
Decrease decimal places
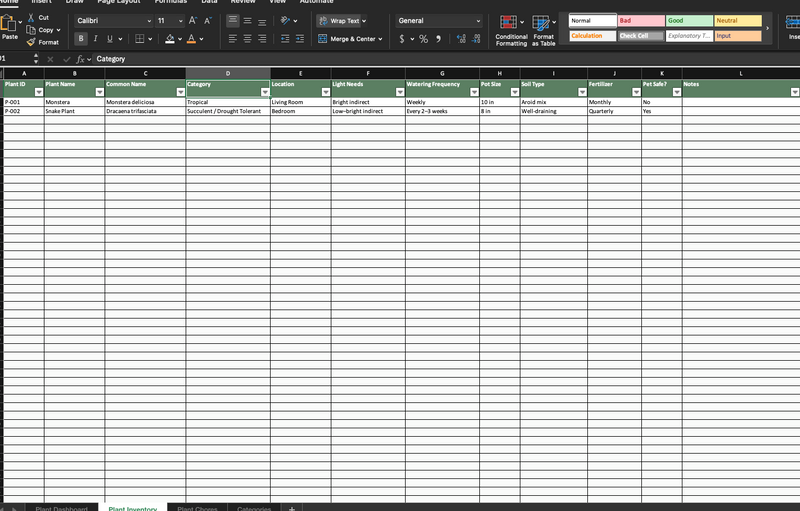click(x=476, y=39)
